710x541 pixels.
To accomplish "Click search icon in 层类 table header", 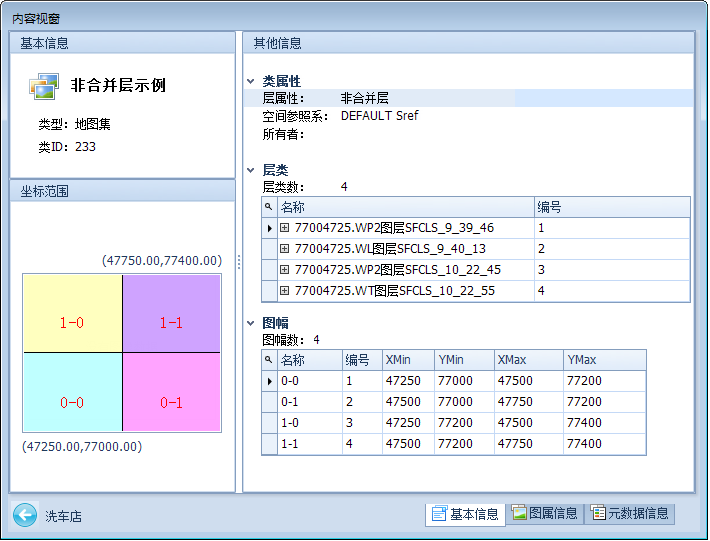I will pos(268,207).
